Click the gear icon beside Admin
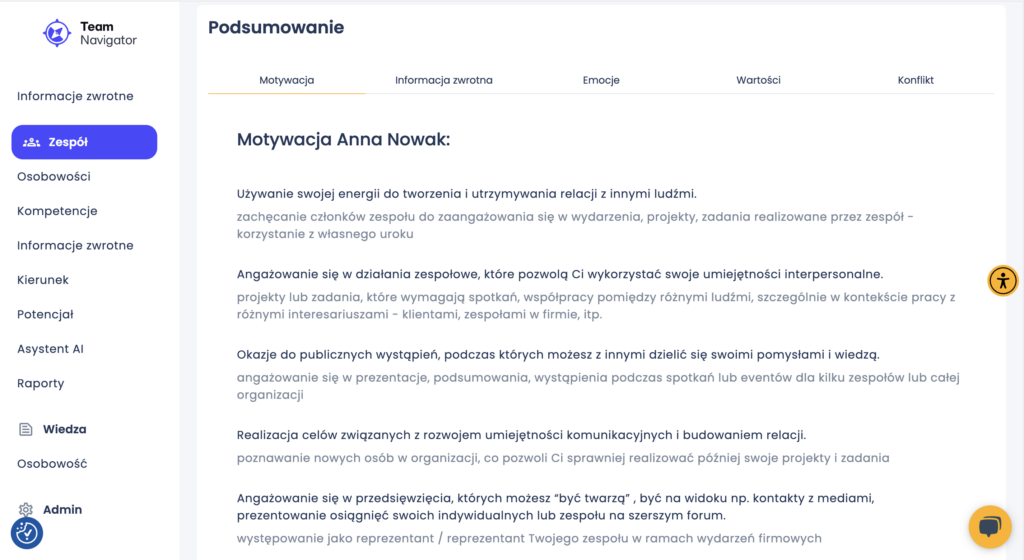 (26, 510)
